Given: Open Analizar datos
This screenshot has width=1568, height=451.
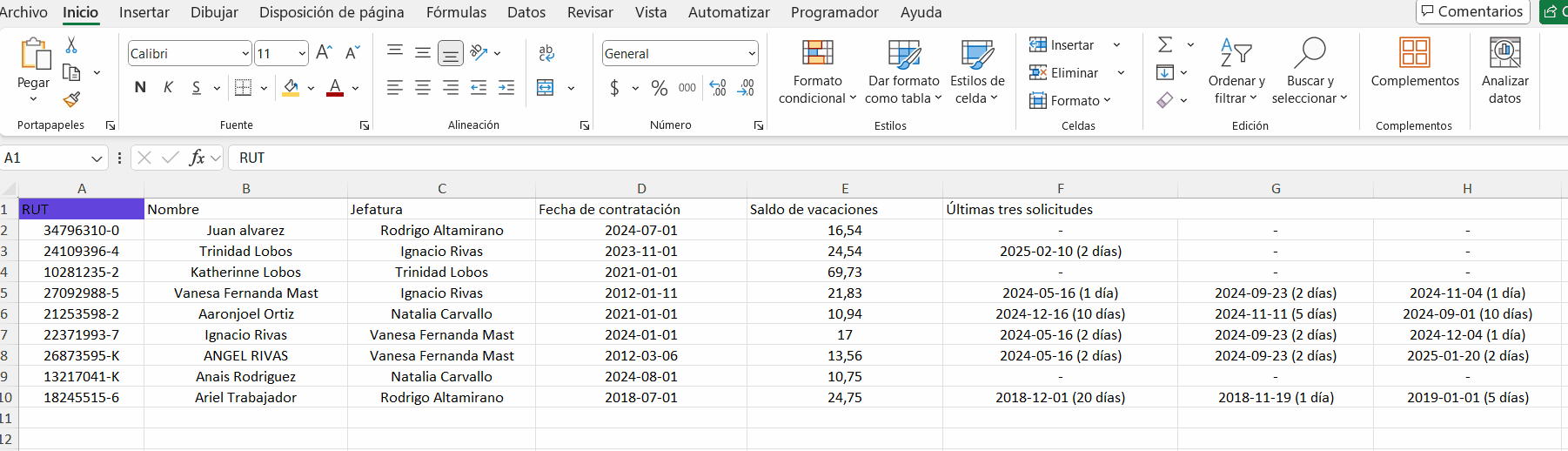Looking at the screenshot, I should point(1505,71).
